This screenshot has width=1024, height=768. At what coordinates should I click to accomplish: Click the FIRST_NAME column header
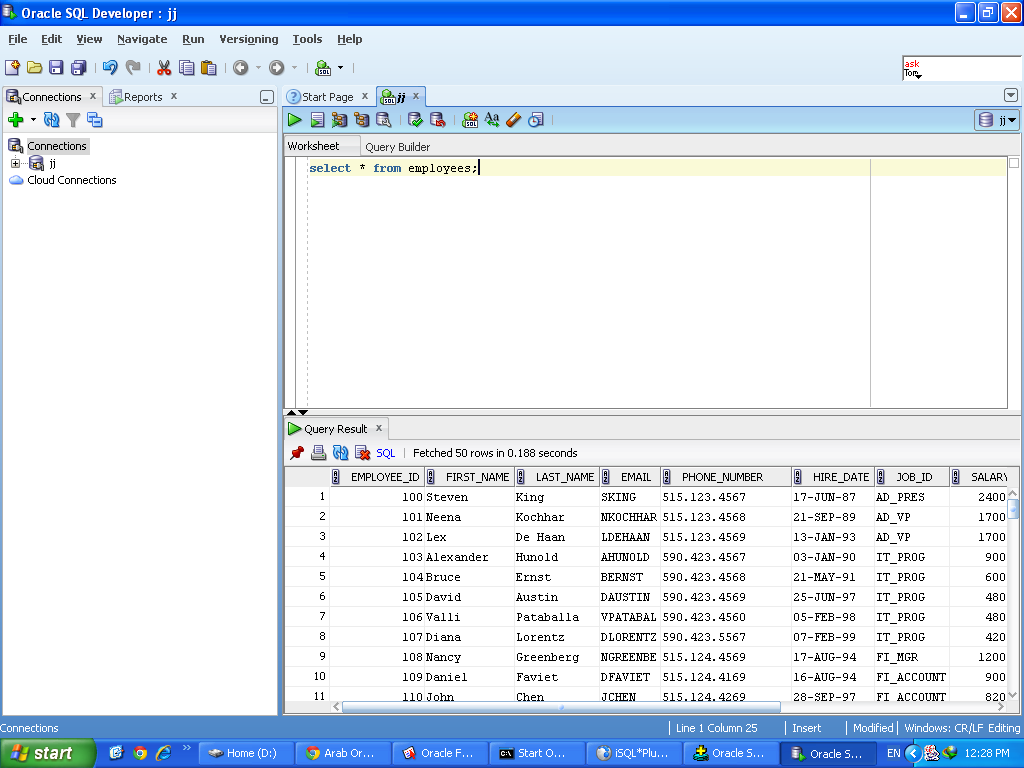click(477, 477)
